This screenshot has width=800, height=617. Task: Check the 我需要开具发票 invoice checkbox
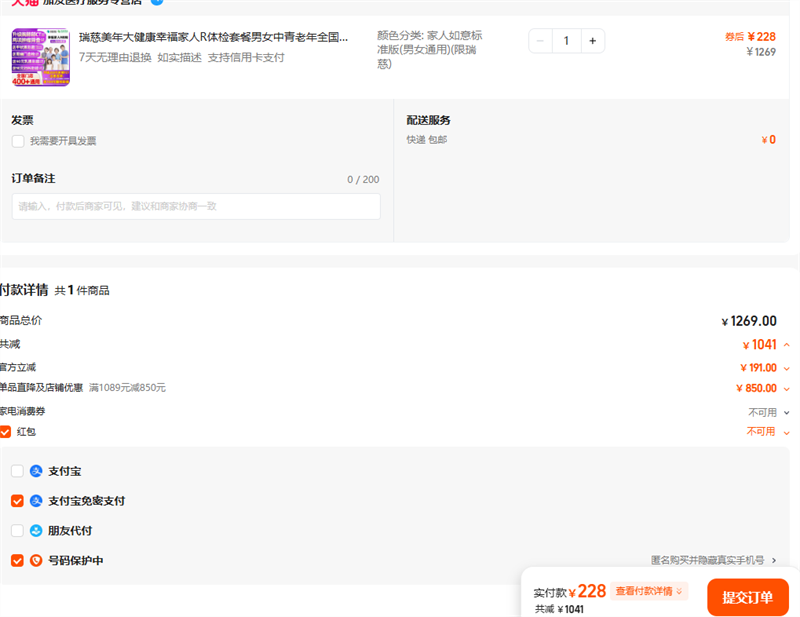pos(18,141)
